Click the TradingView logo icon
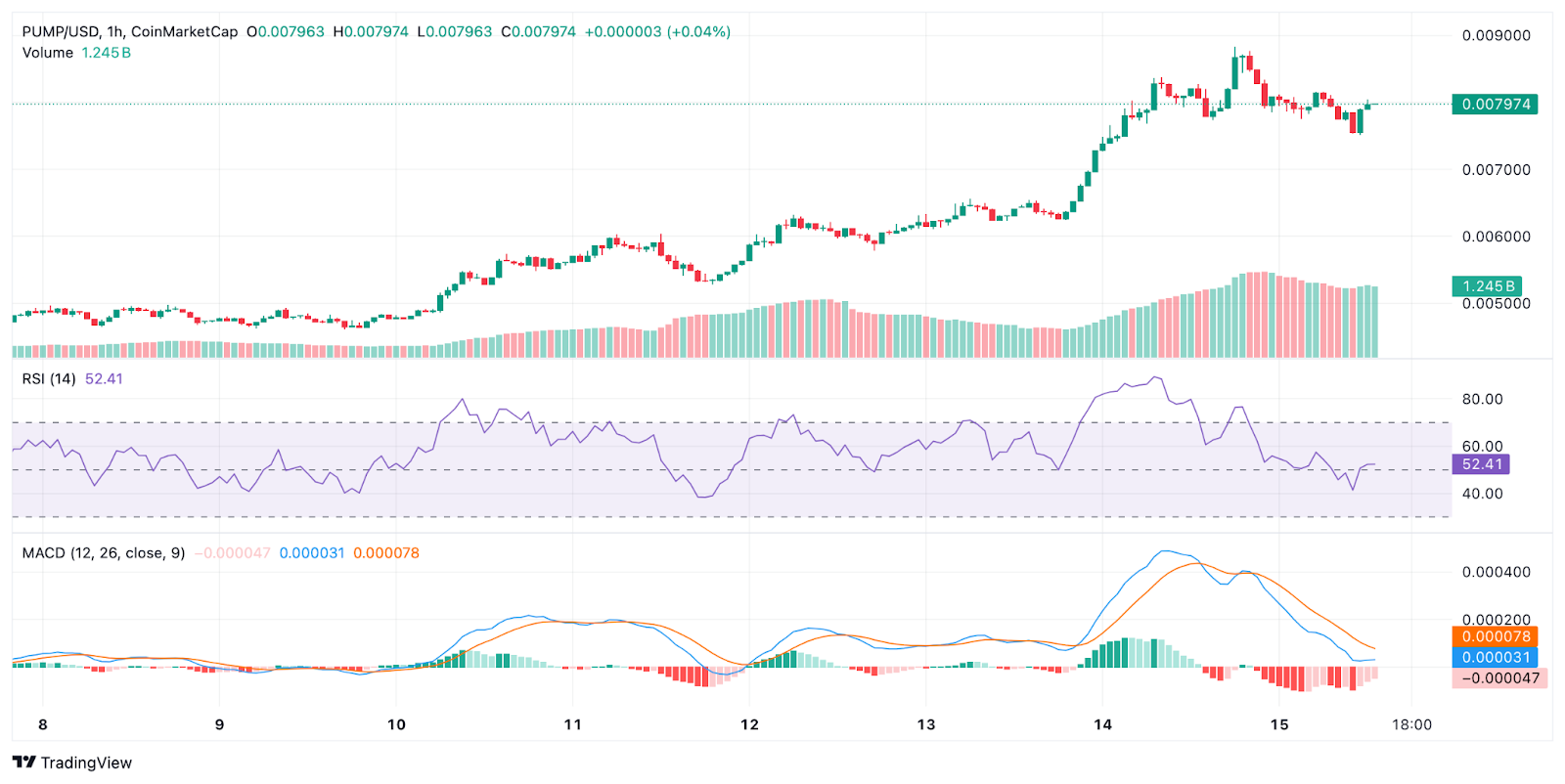Viewport: 1565px width, 784px height. [24, 762]
